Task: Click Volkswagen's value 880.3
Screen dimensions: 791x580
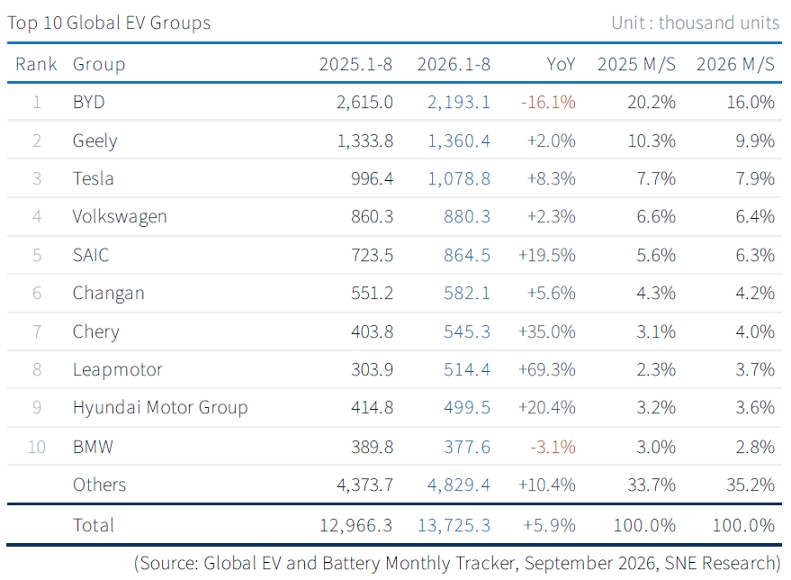Action: (467, 217)
